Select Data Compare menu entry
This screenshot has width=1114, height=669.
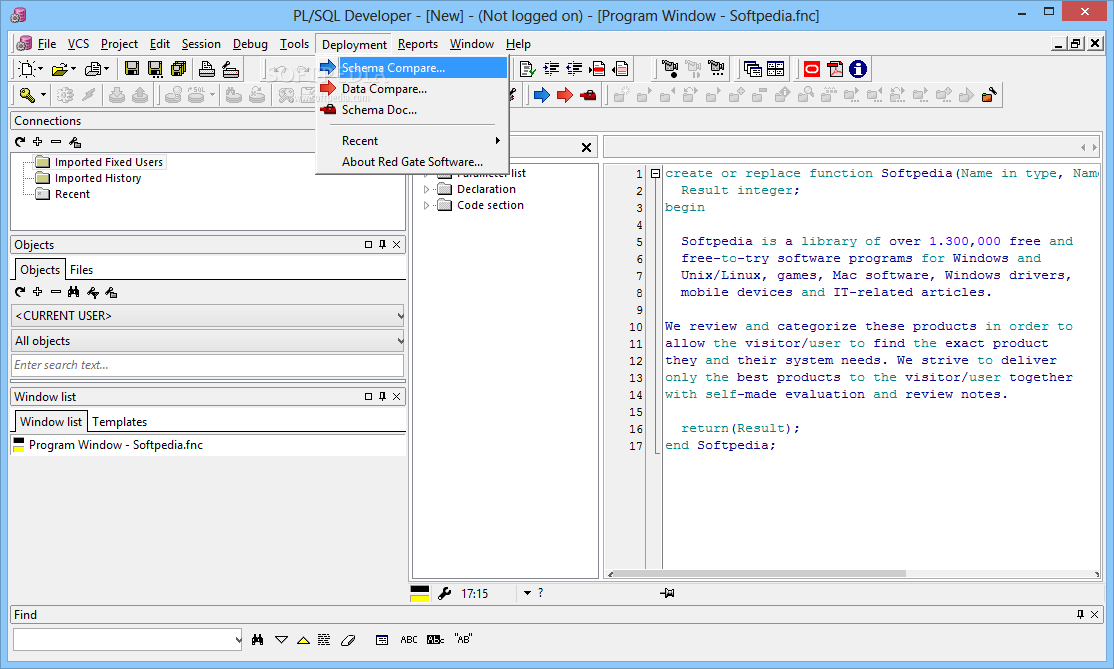(412, 89)
